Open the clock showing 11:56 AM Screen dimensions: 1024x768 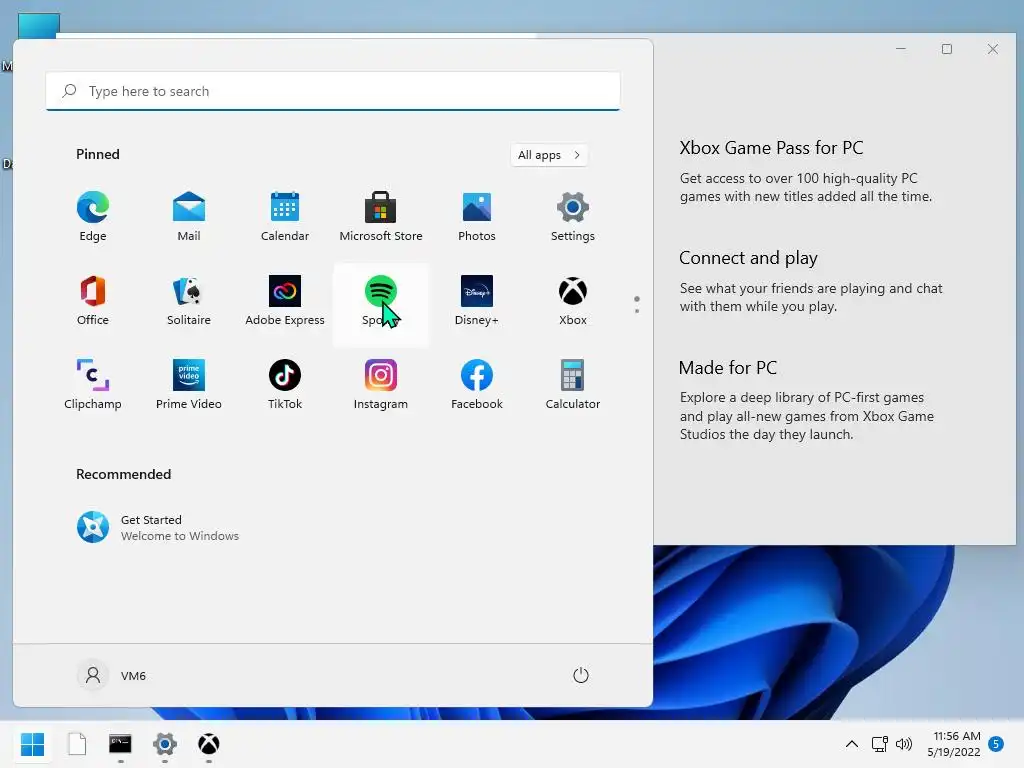(954, 744)
